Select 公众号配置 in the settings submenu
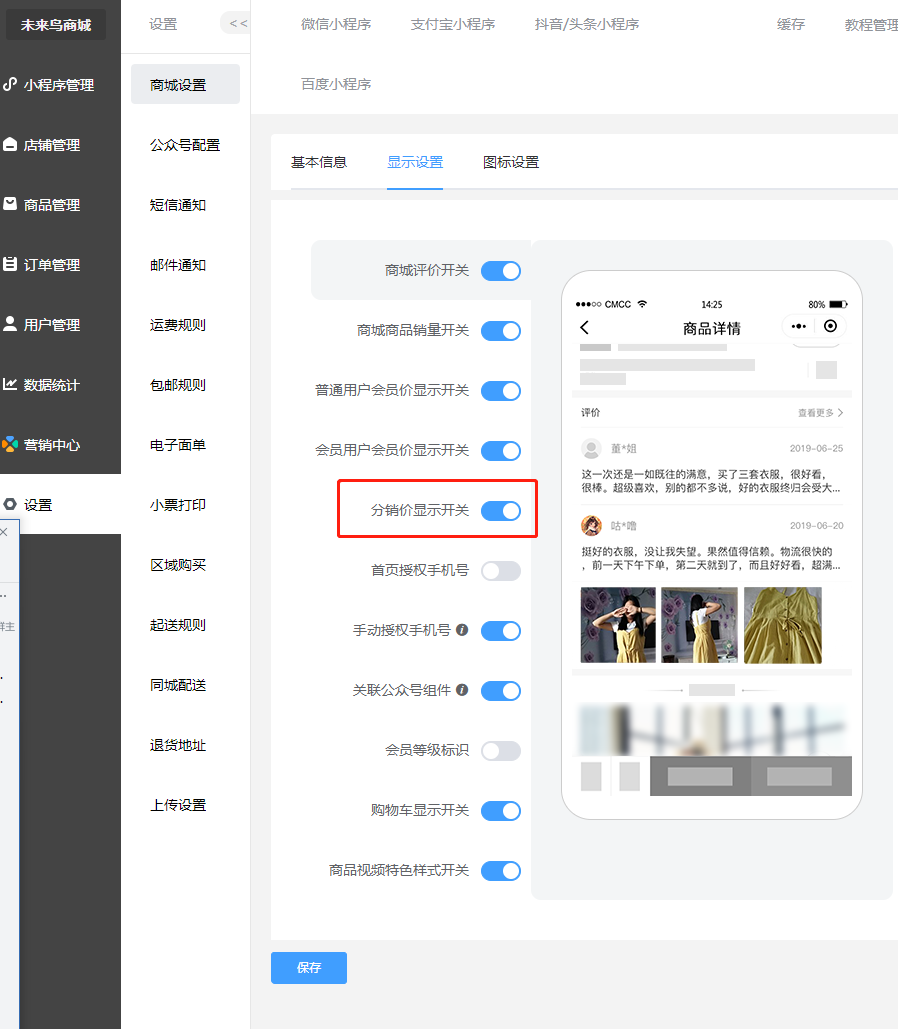898x1029 pixels. click(x=185, y=145)
